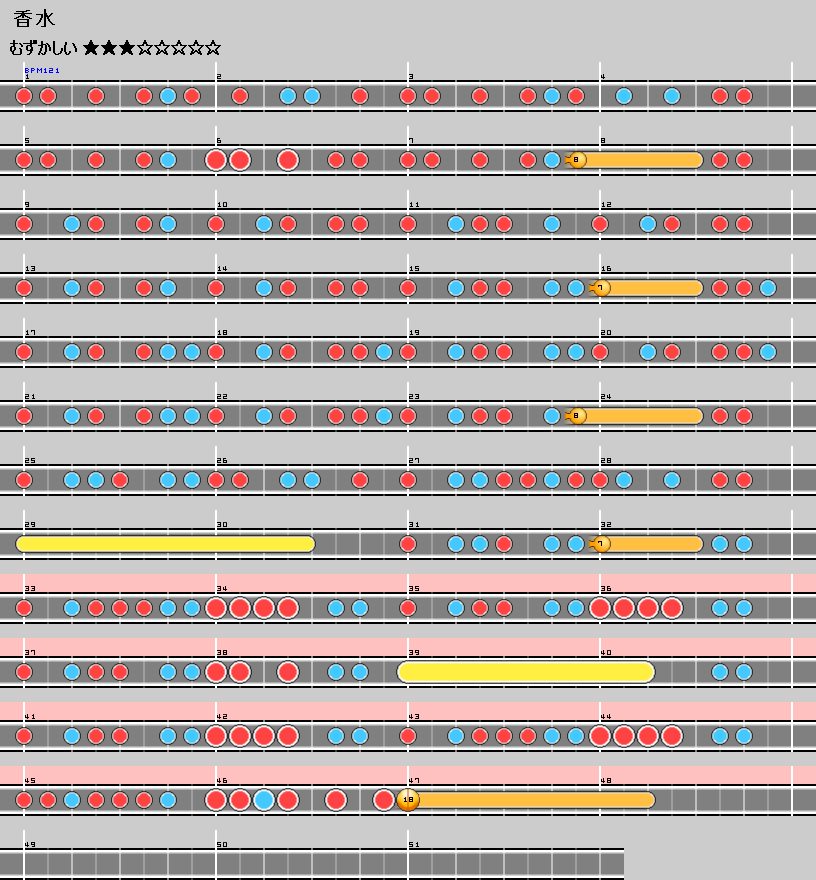Select the balloon note head before measure 16
Image resolution: width=816 pixels, height=880 pixels.
601,288
